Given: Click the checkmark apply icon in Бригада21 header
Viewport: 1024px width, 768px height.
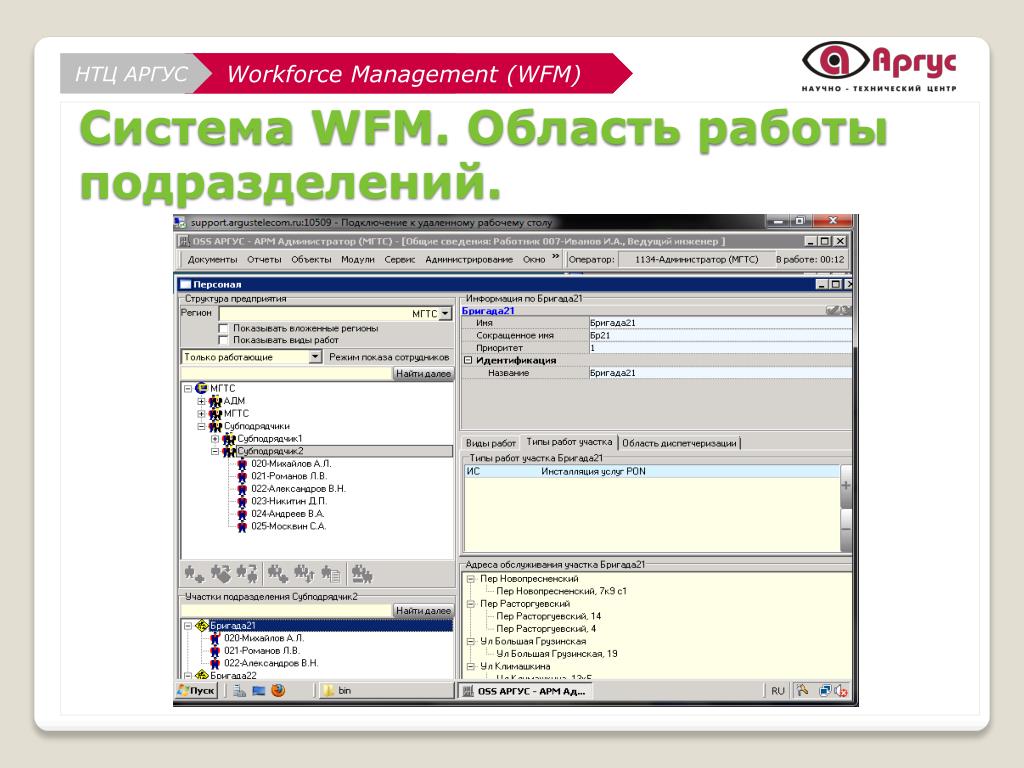Looking at the screenshot, I should coord(832,311).
